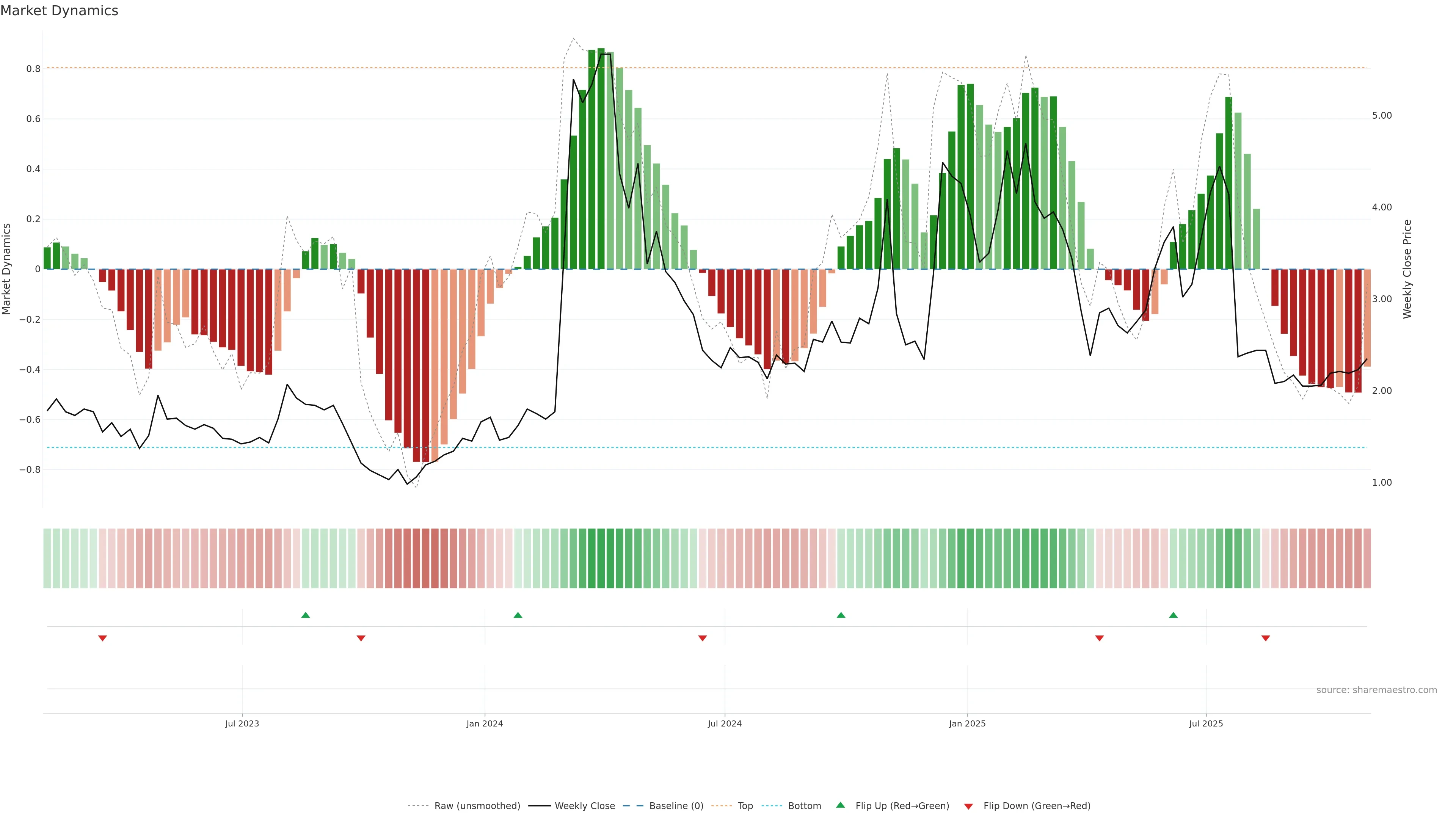
Task: Click the source: sharemaestro.com text
Action: [1376, 690]
